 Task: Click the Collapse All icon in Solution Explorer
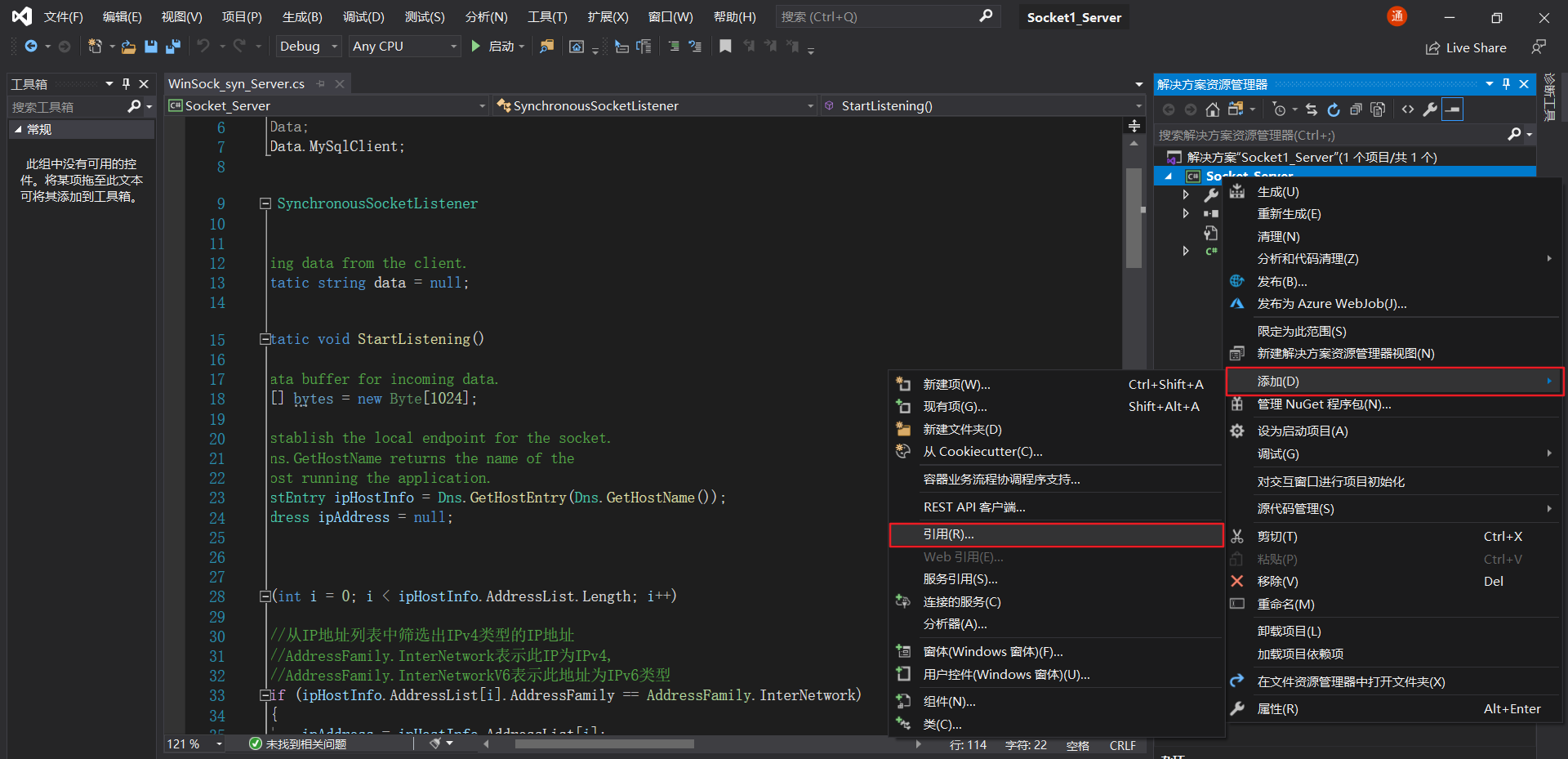(x=1356, y=109)
